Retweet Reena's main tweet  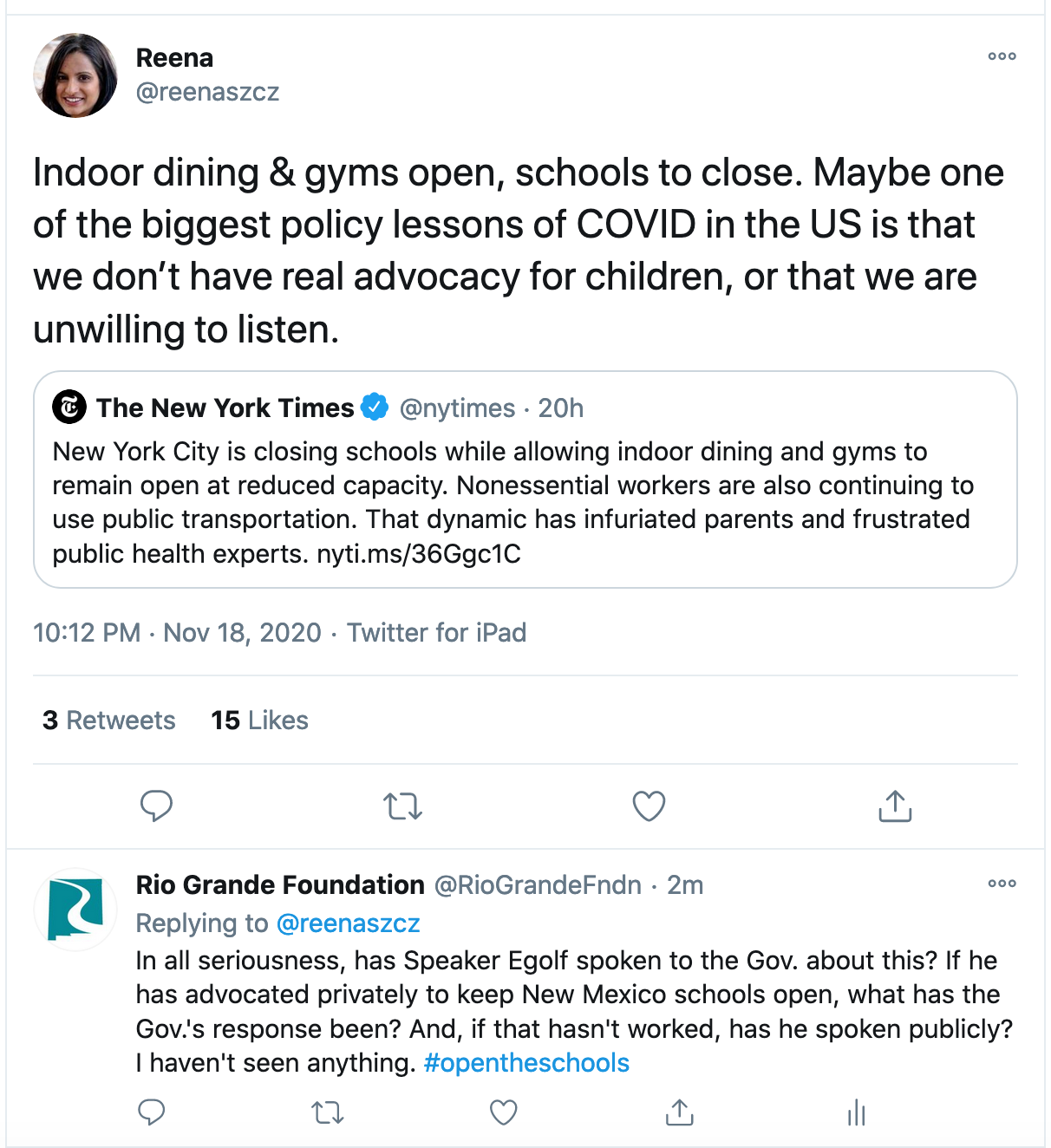tap(402, 806)
